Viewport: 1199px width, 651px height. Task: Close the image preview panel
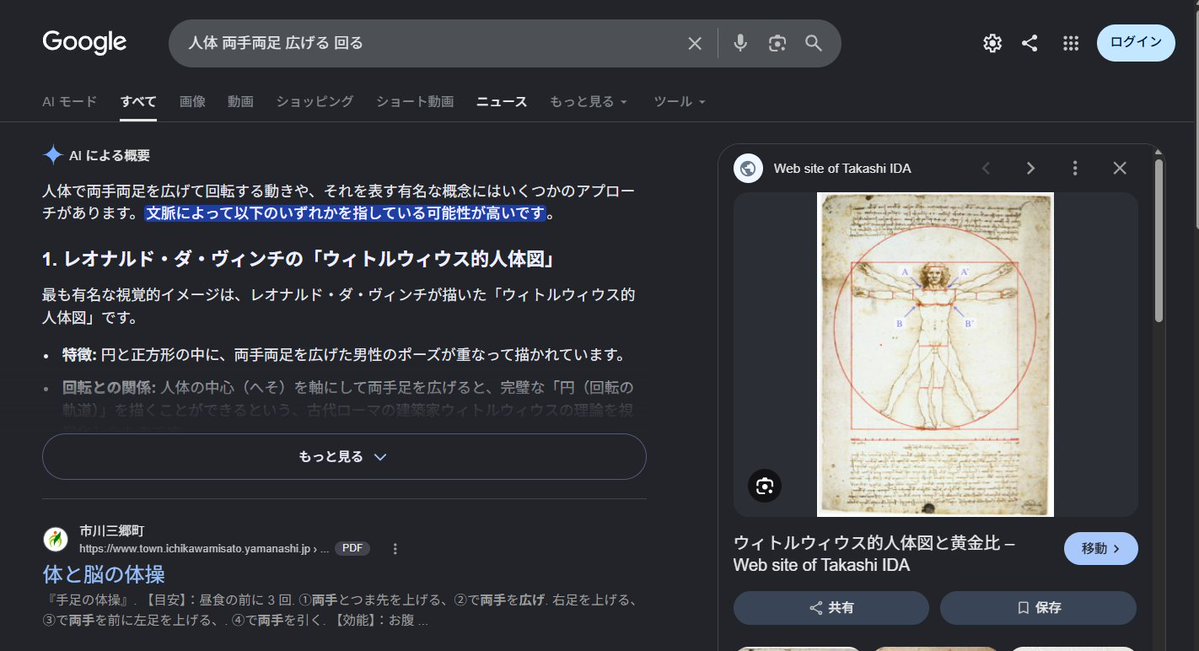[1119, 168]
